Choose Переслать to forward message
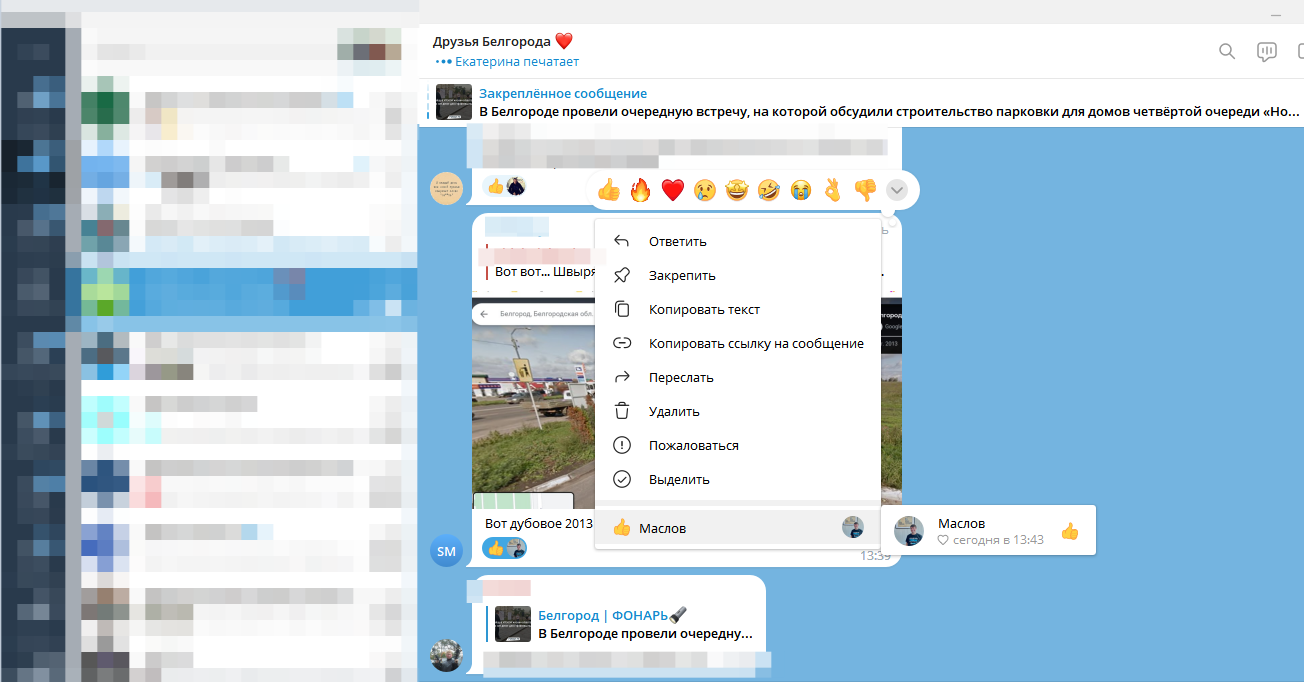 click(x=680, y=377)
